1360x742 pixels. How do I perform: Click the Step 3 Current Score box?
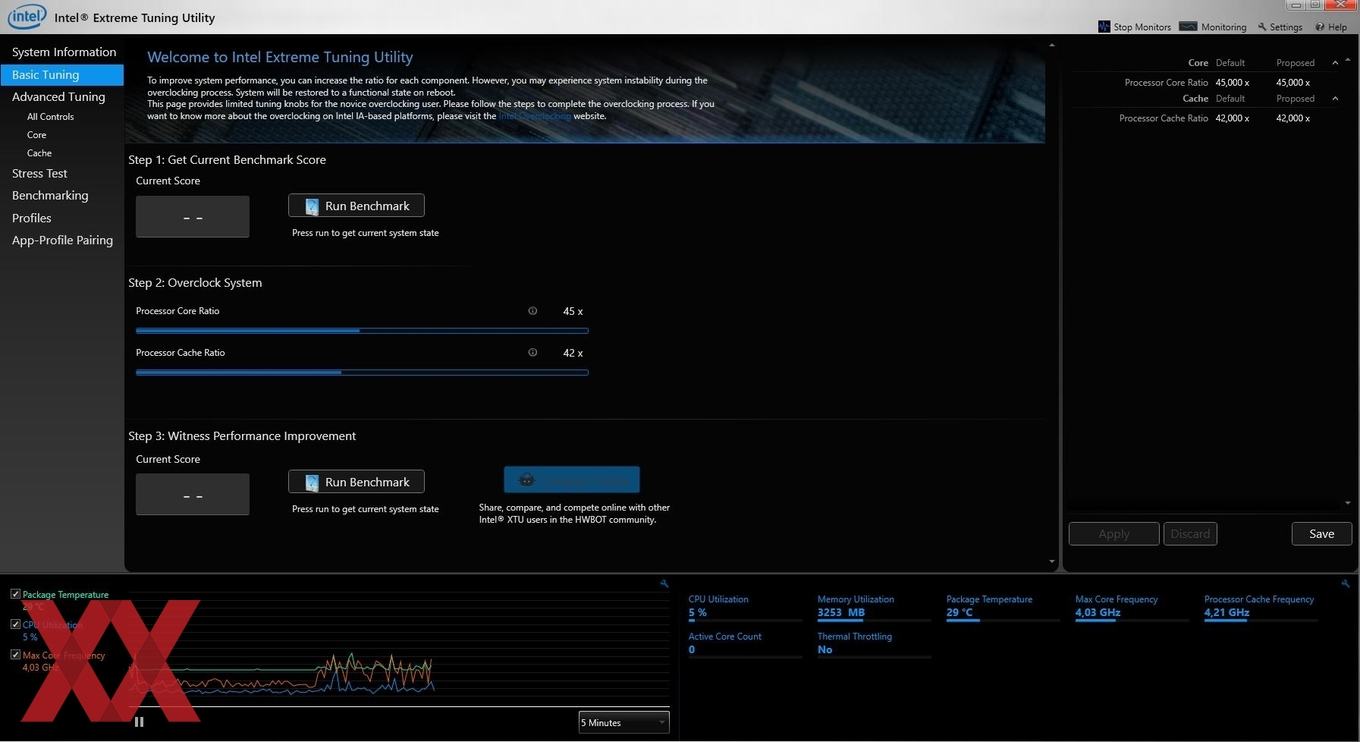click(x=193, y=495)
